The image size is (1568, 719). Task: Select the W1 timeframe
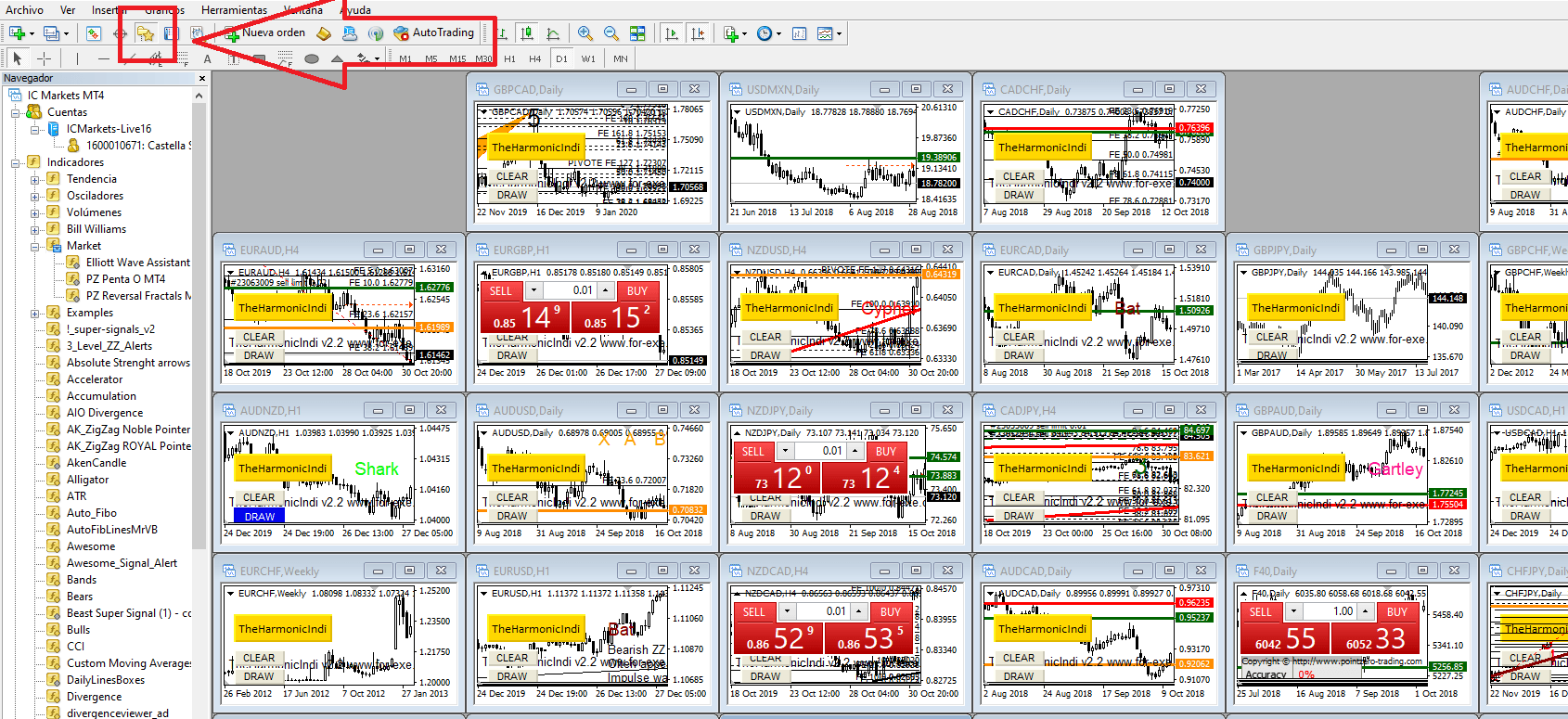click(x=588, y=58)
